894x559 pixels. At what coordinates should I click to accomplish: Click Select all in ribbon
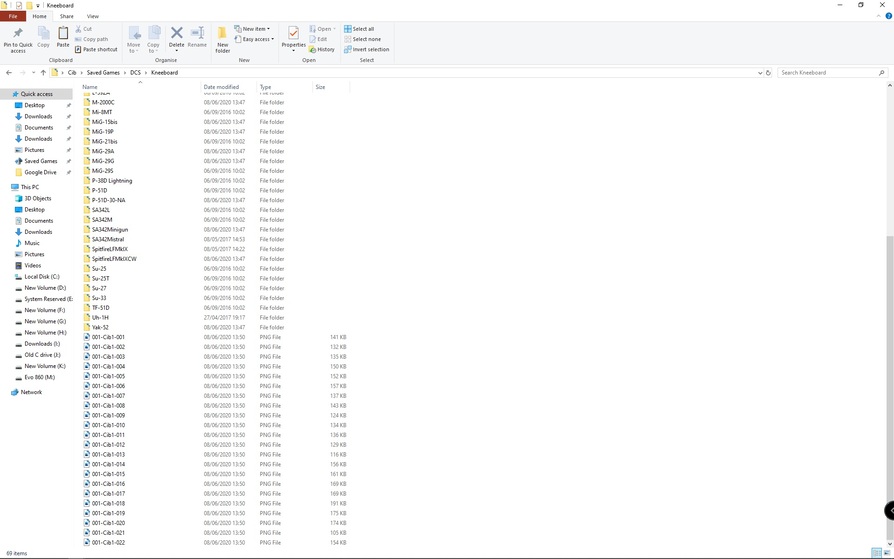pyautogui.click(x=359, y=29)
